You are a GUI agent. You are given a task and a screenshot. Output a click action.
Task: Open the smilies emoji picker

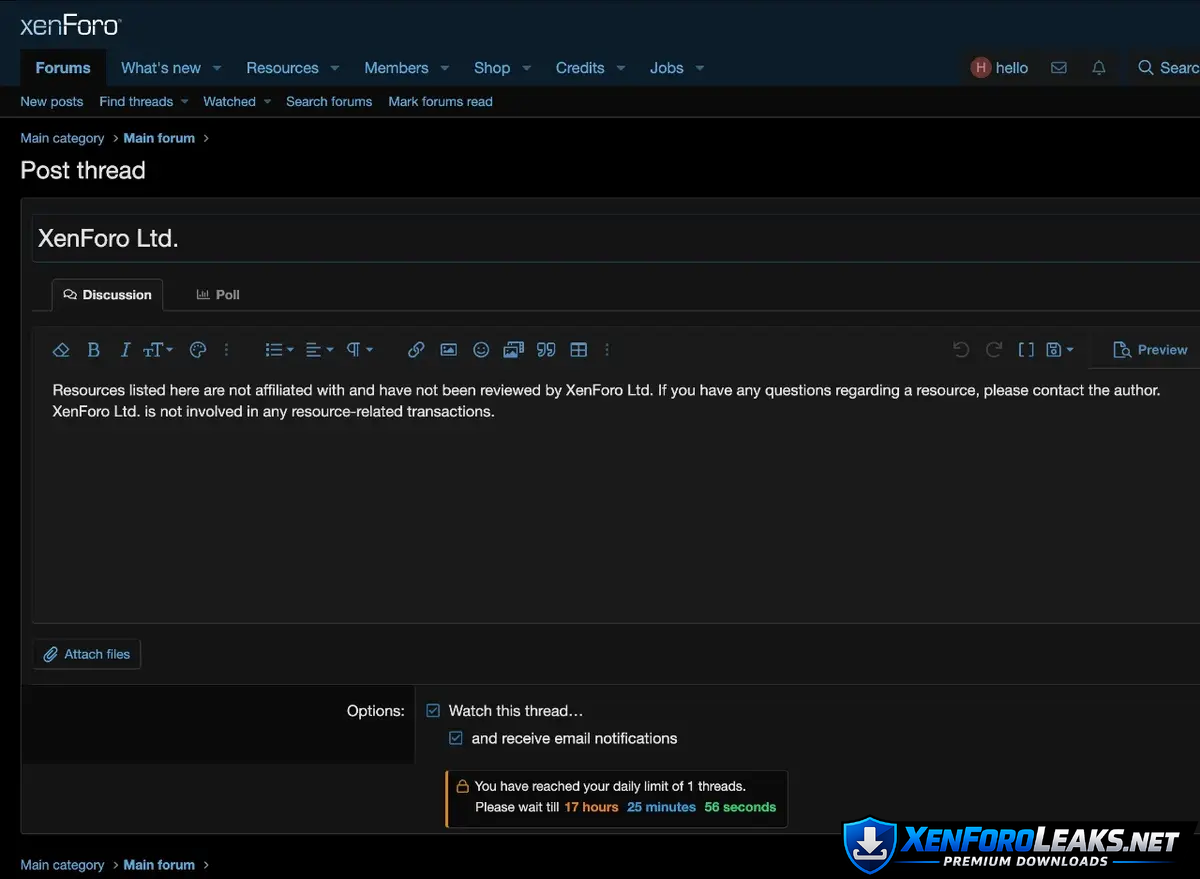coord(481,350)
